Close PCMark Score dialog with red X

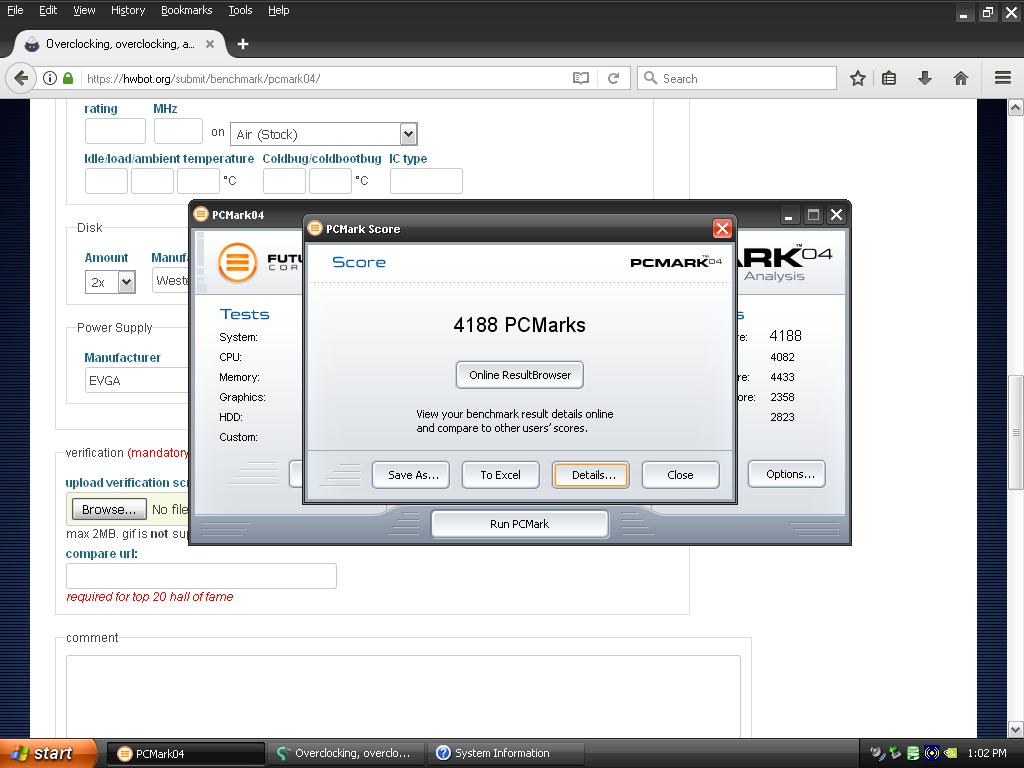coord(722,229)
